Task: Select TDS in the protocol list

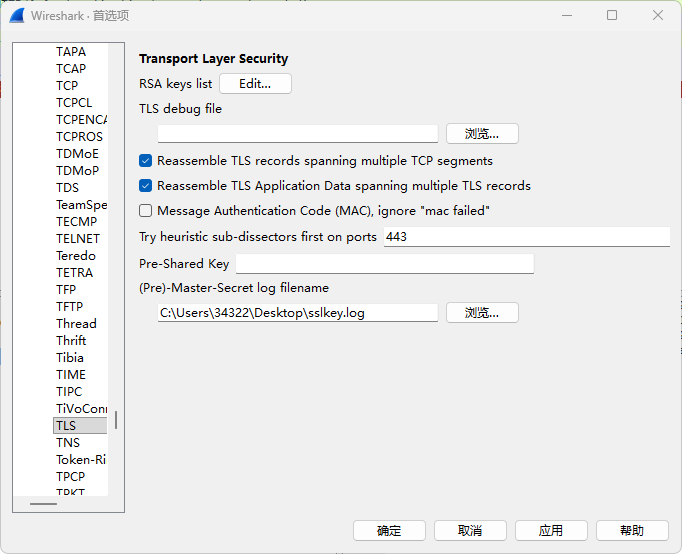Action: pos(67,187)
